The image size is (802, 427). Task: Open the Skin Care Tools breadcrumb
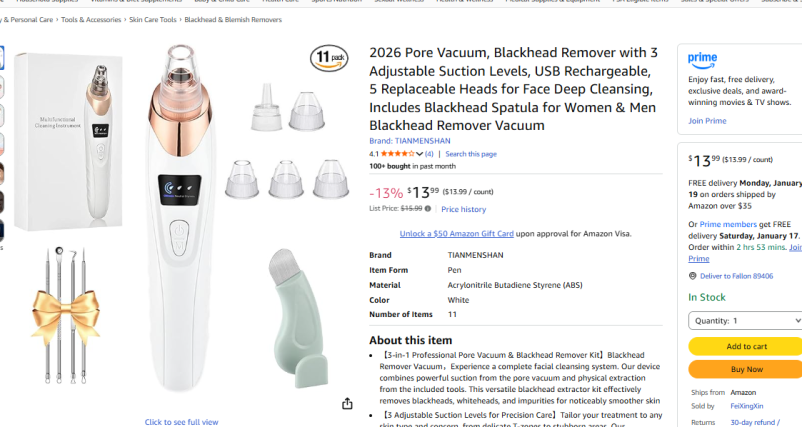click(153, 20)
